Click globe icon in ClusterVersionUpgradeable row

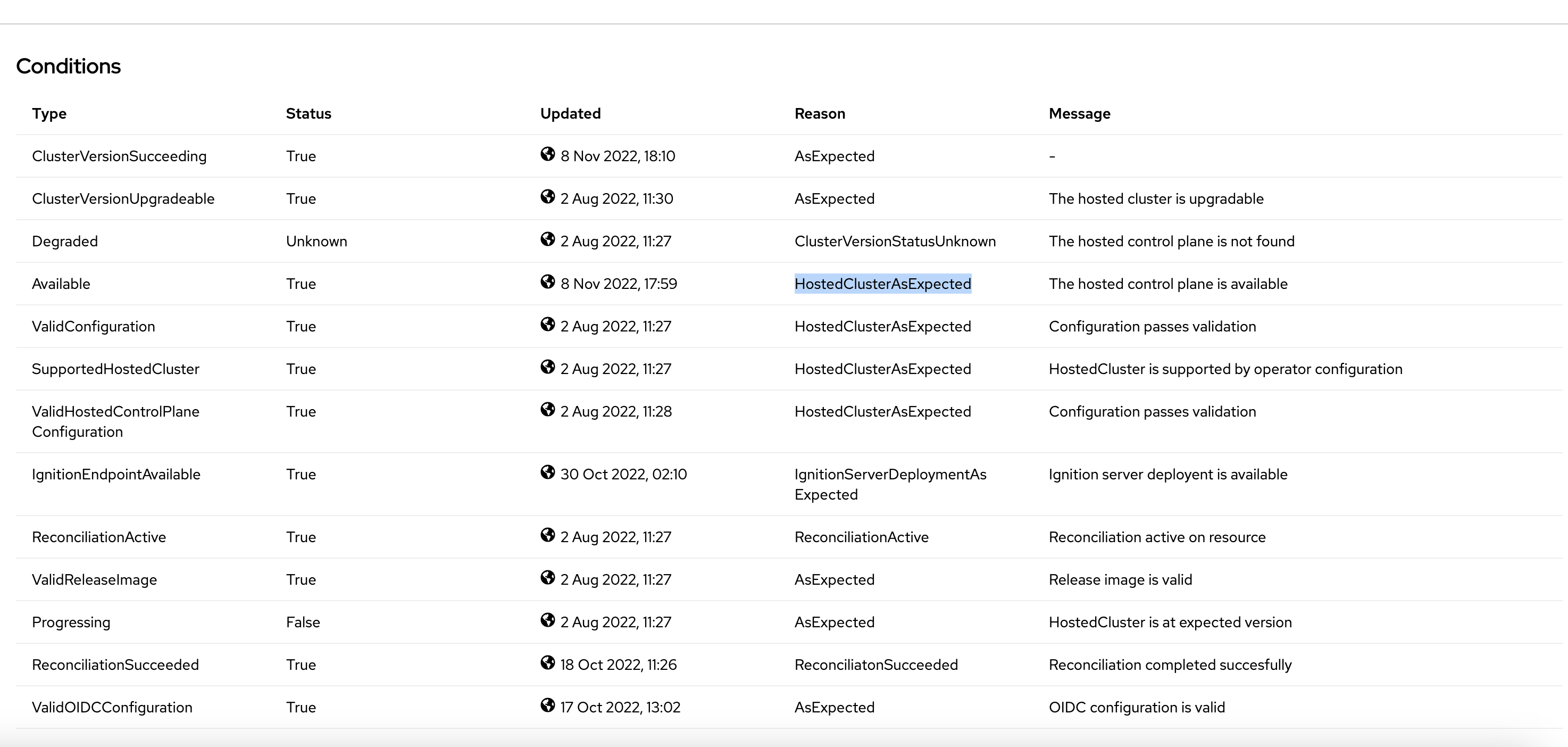click(x=547, y=197)
